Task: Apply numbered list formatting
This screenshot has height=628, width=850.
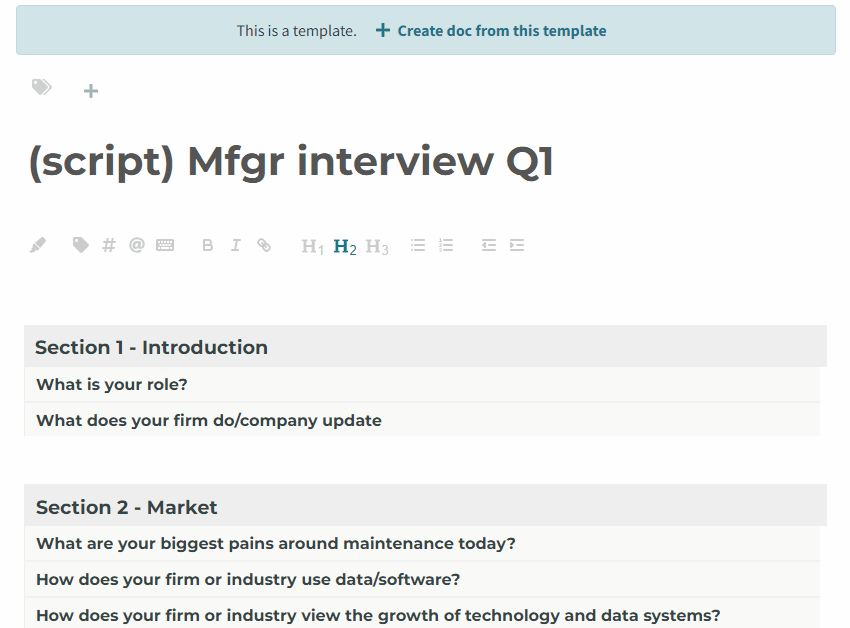Action: click(446, 245)
